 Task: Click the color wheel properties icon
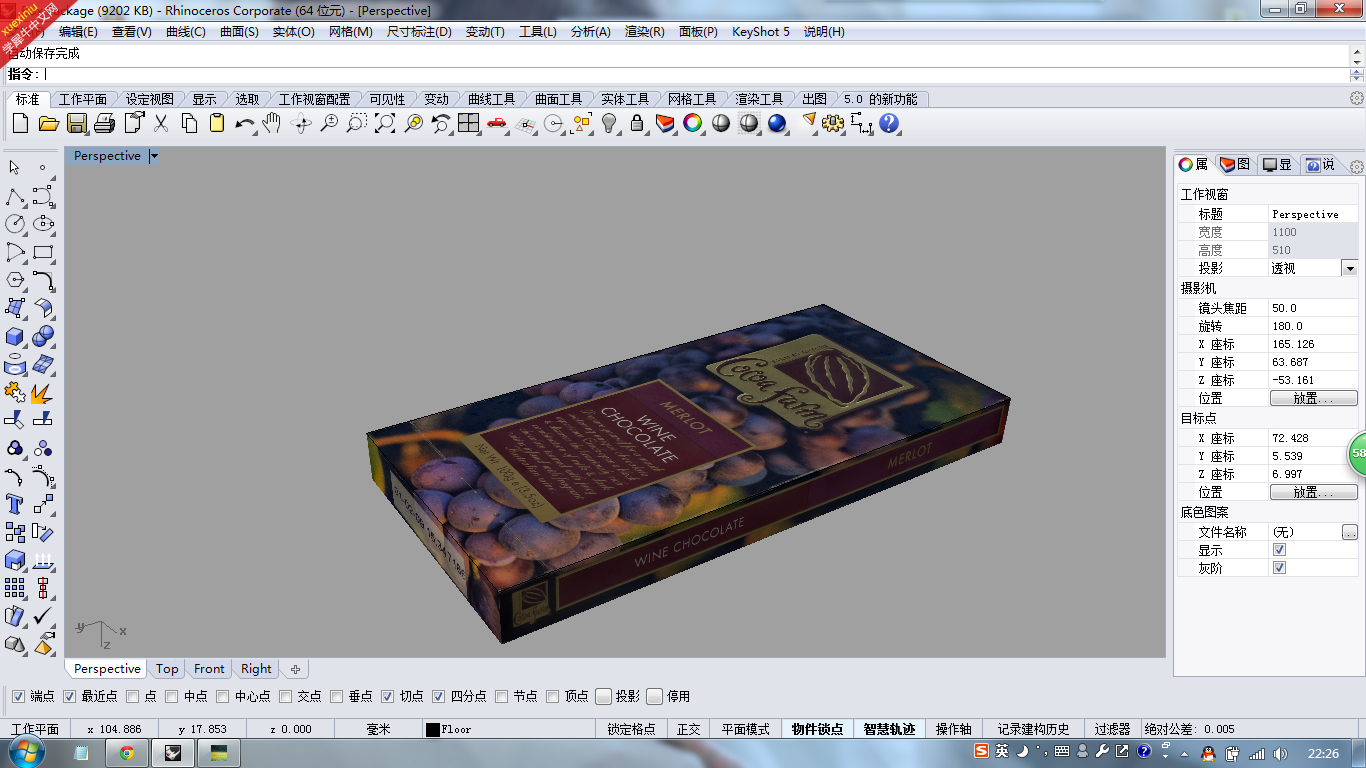coord(692,123)
